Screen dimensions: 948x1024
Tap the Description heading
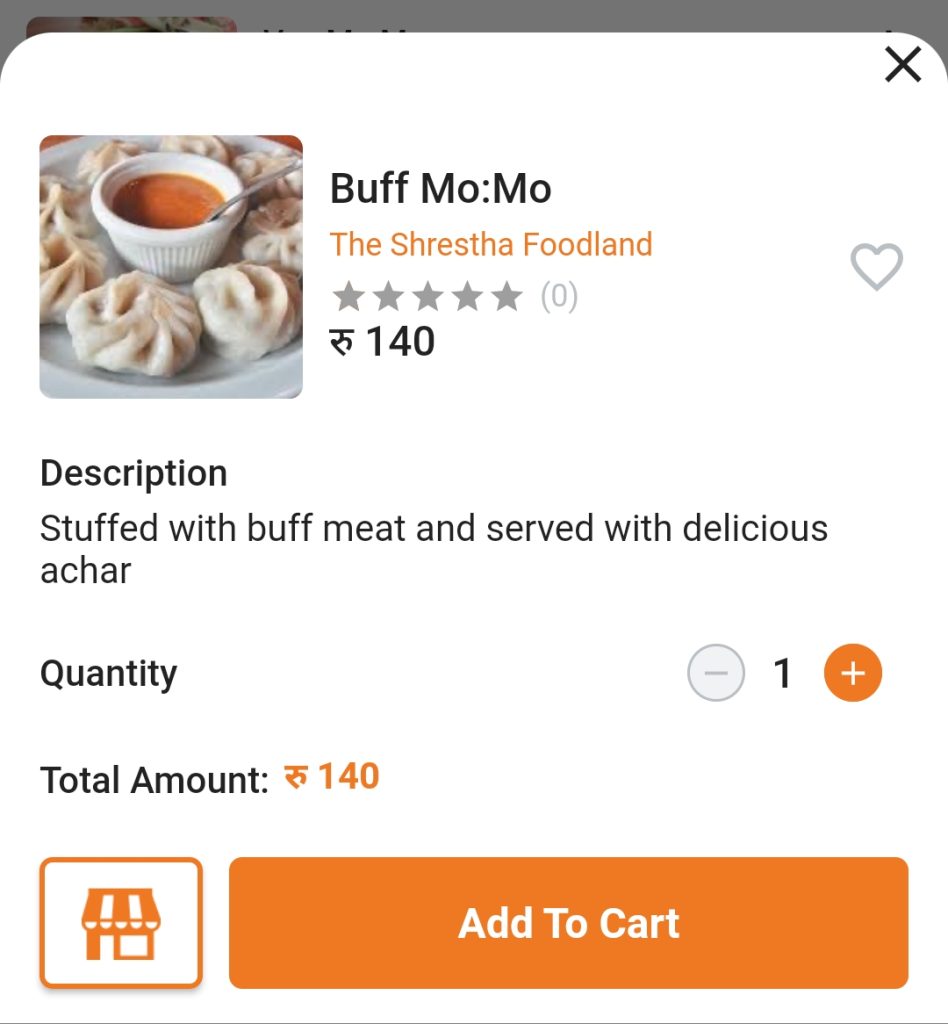coord(134,473)
